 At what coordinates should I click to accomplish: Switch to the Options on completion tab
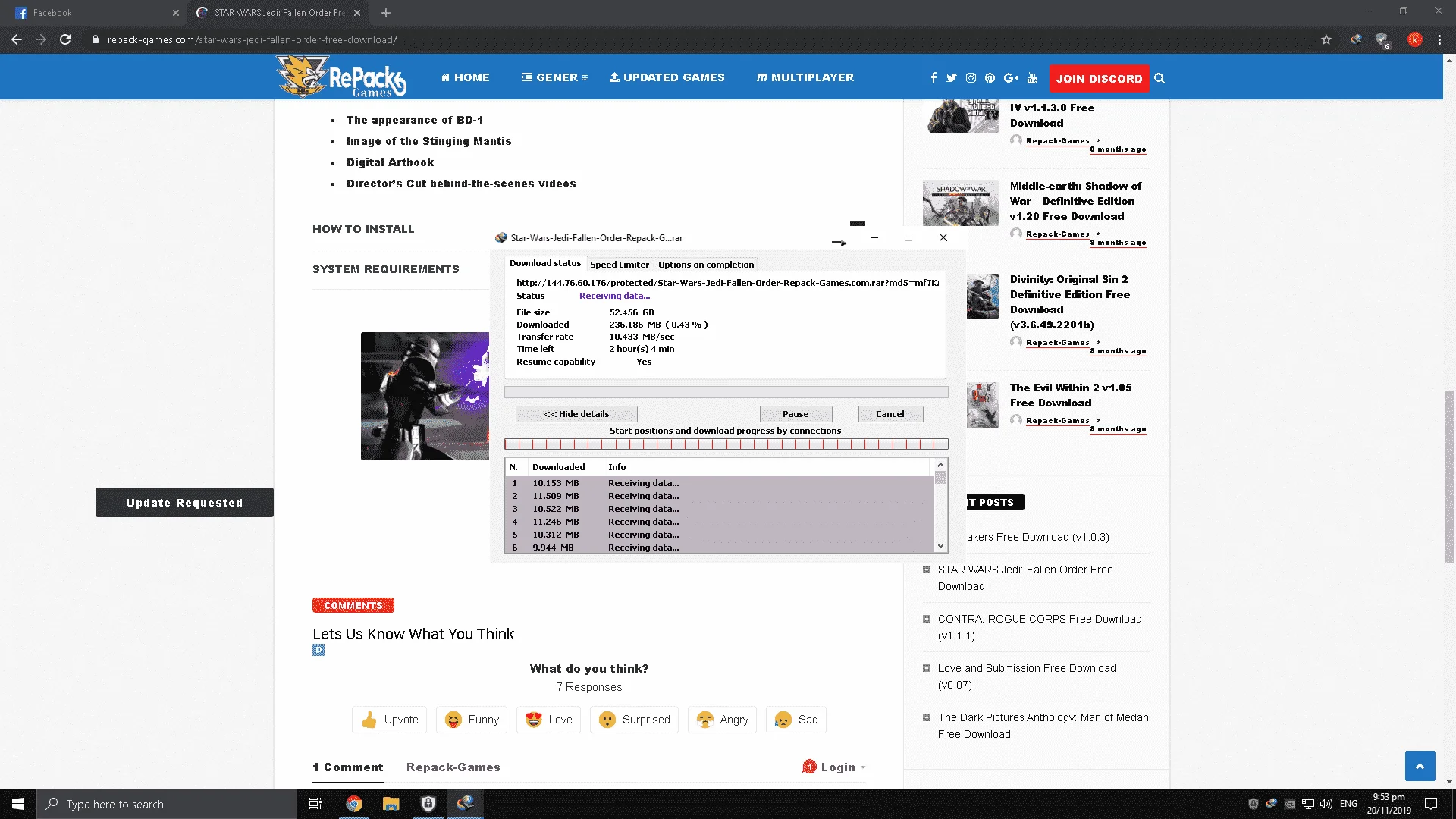pyautogui.click(x=706, y=265)
